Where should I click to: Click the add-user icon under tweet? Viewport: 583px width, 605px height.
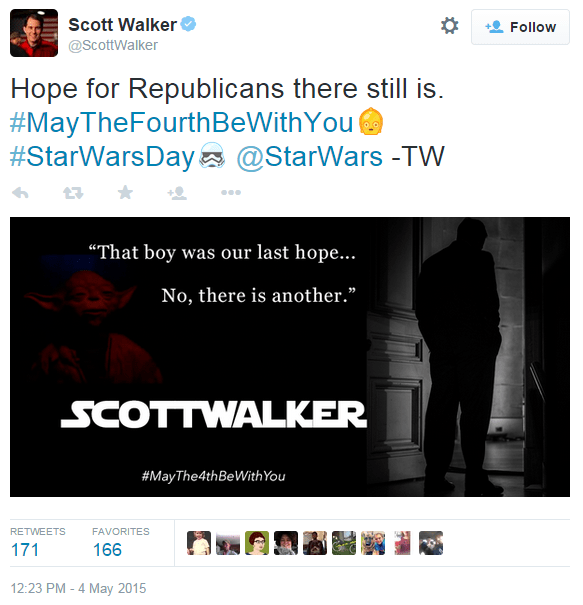[177, 193]
